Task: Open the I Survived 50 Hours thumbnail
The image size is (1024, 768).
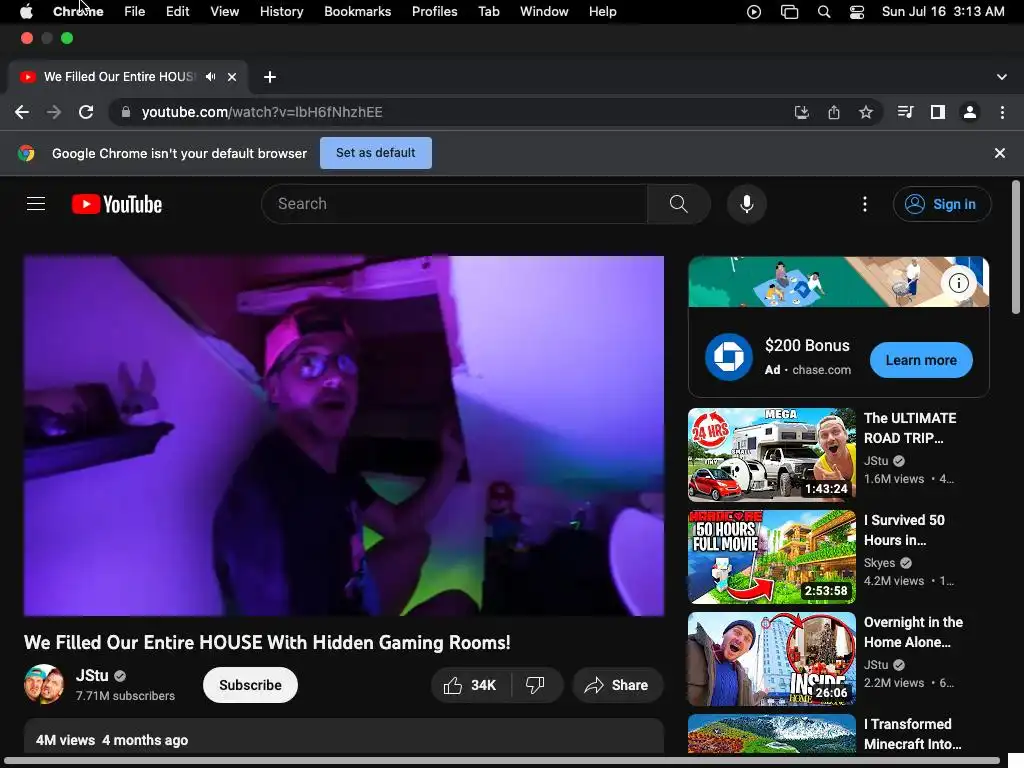Action: point(772,557)
